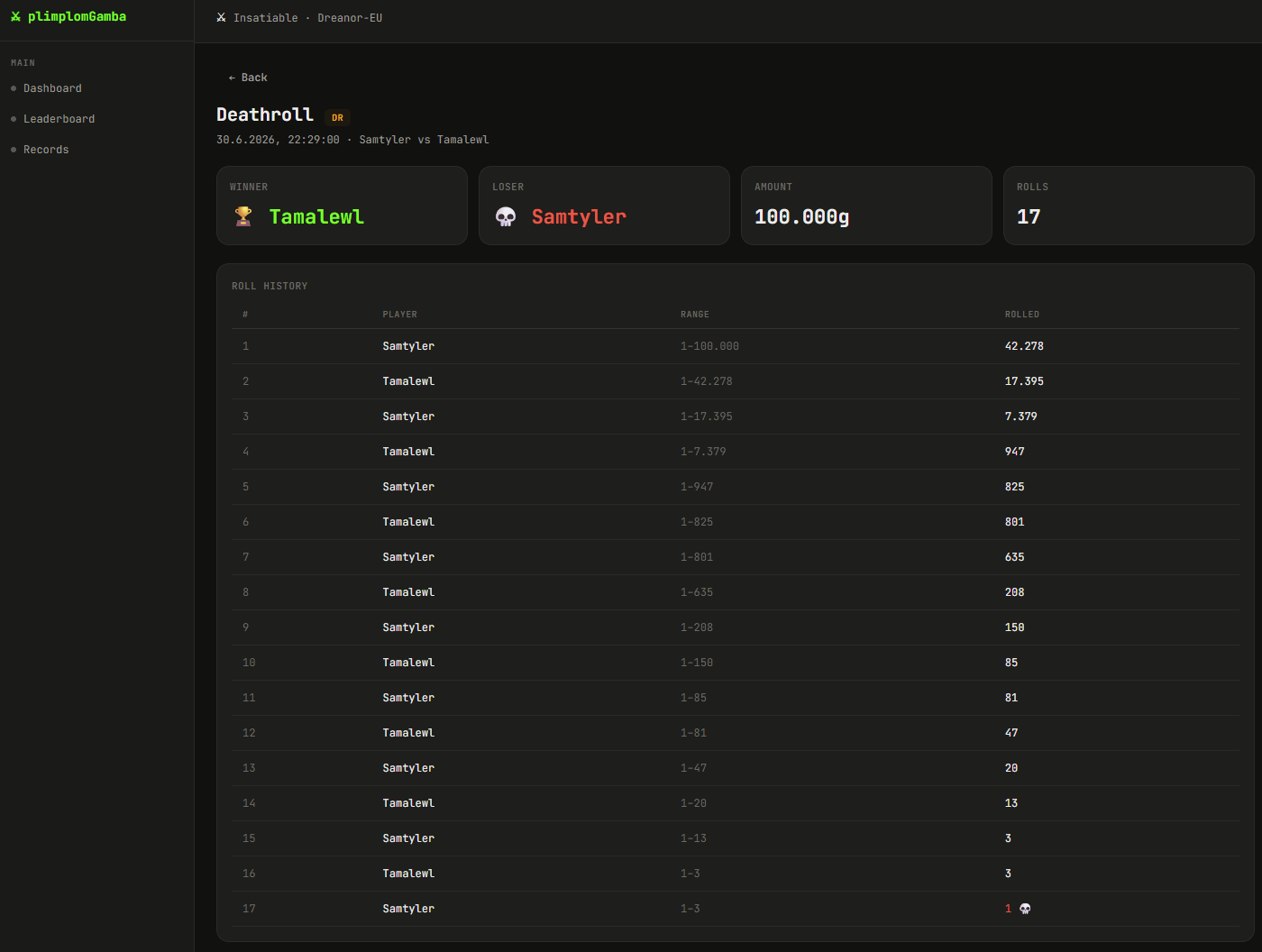The image size is (1262, 952).
Task: Click rolled value 3 in row 16
Action: pos(1008,874)
